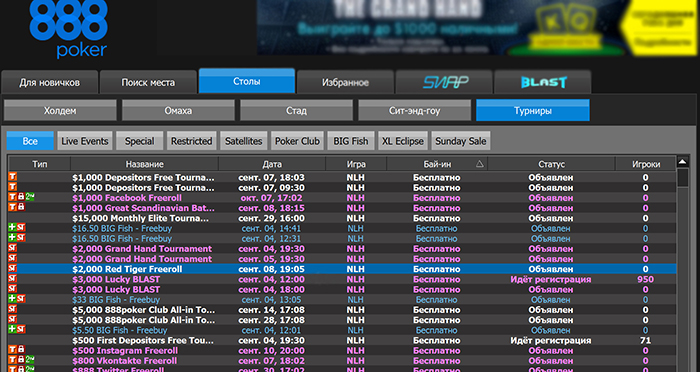Sort tournaments by Игроки column header
Image resolution: width=700 pixels, height=372 pixels.
pos(646,164)
